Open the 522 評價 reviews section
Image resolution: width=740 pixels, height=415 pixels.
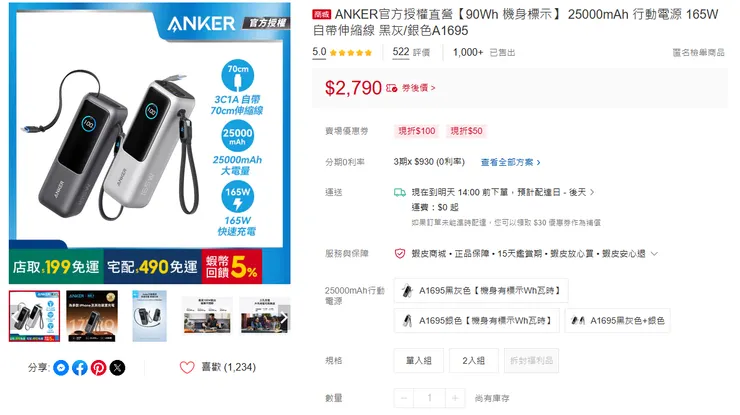(x=411, y=52)
